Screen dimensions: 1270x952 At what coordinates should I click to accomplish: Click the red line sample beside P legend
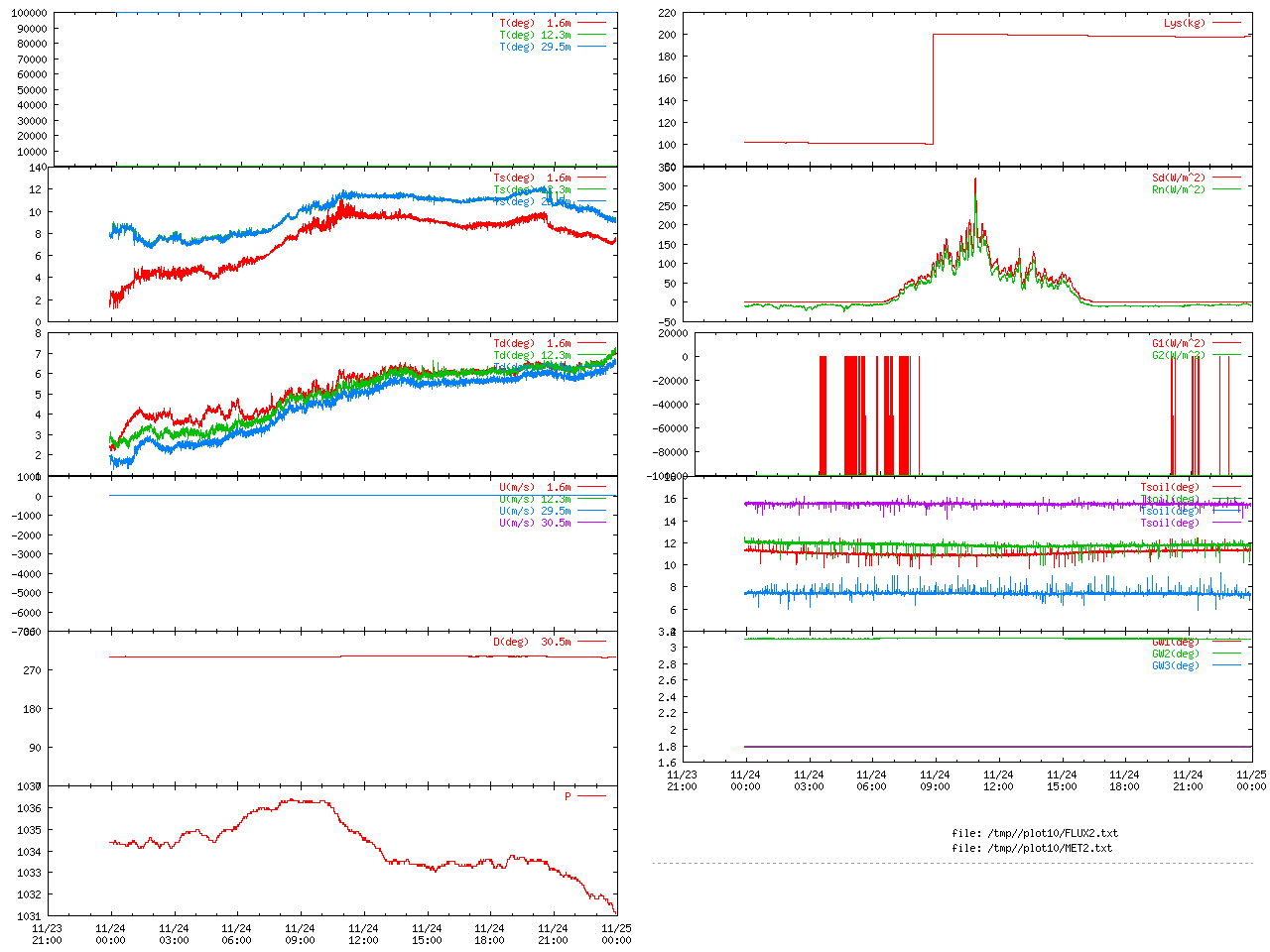point(592,796)
